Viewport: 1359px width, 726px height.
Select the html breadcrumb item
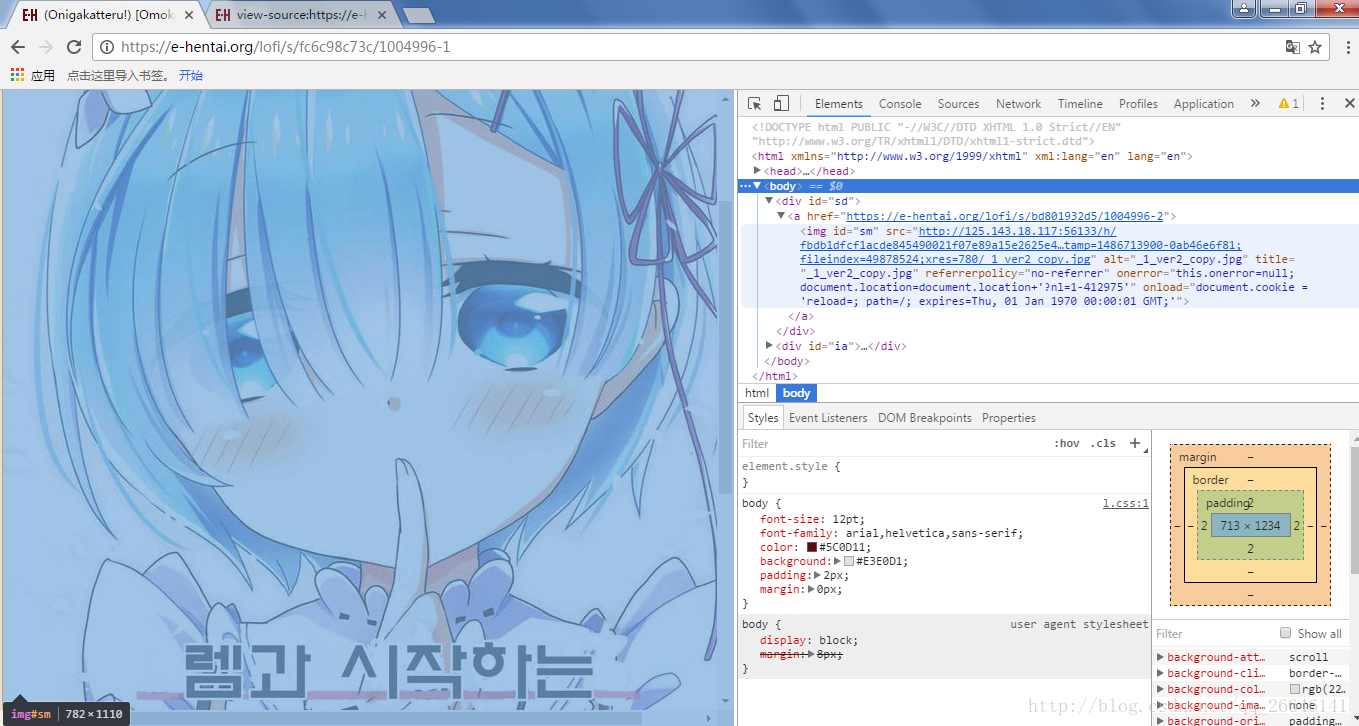[757, 393]
